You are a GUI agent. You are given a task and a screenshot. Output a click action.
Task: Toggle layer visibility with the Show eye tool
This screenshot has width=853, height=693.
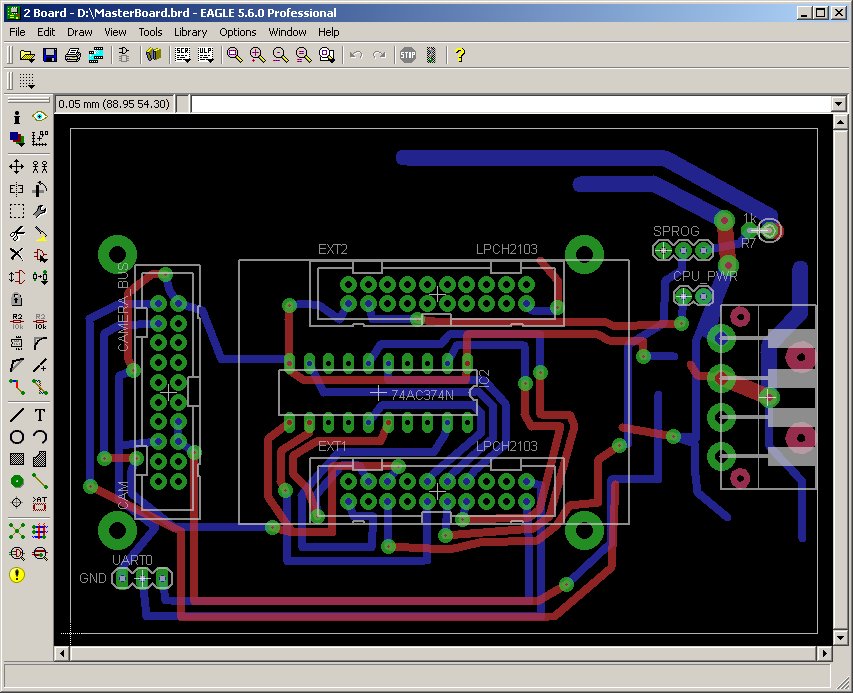[x=40, y=117]
